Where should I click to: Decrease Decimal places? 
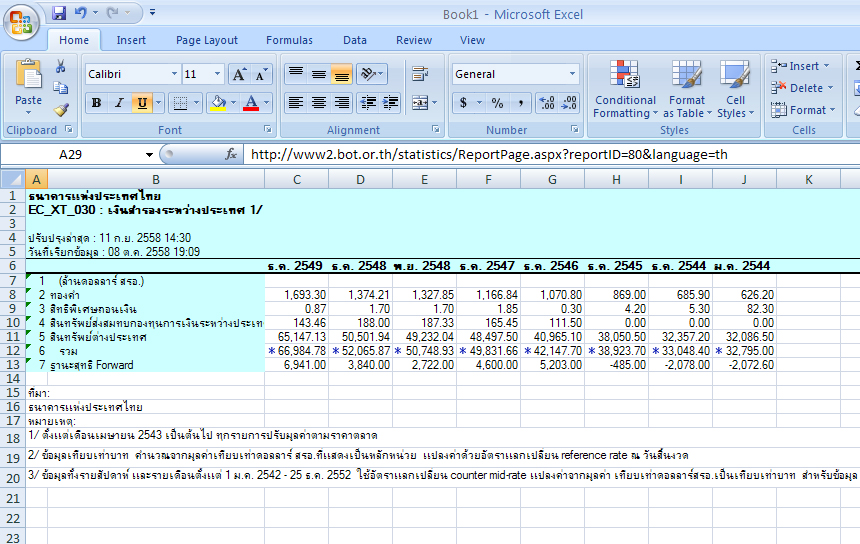click(569, 103)
